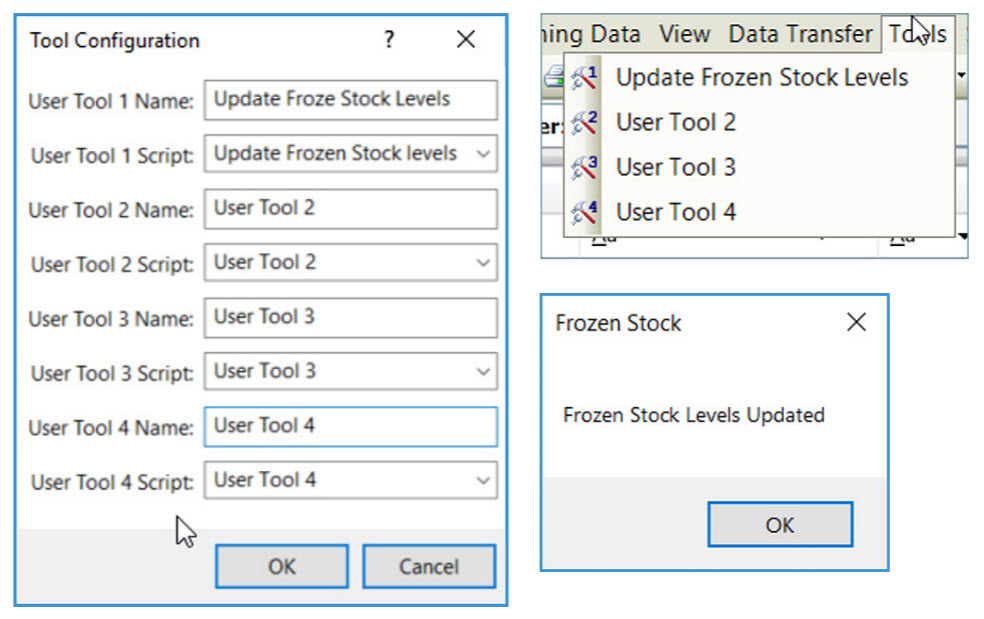Click the tool icon beside User Tool 2
Viewport: 984px width, 619px height.
click(x=584, y=123)
